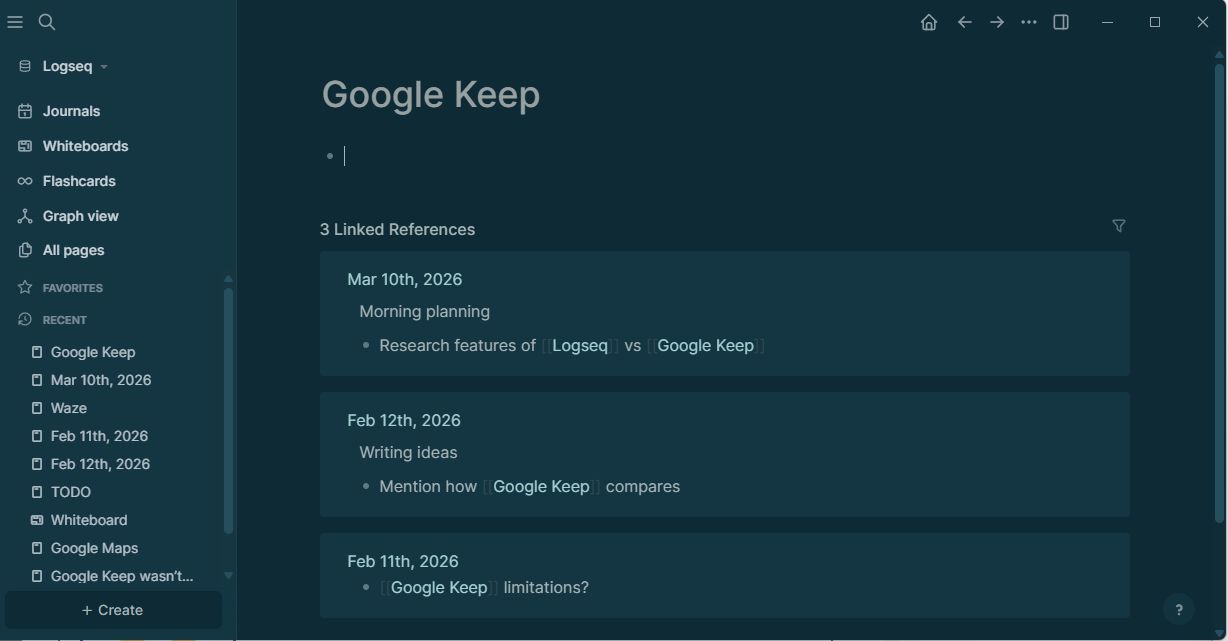Click page icon next to Waze
This screenshot has width=1228, height=641.
tap(37, 408)
